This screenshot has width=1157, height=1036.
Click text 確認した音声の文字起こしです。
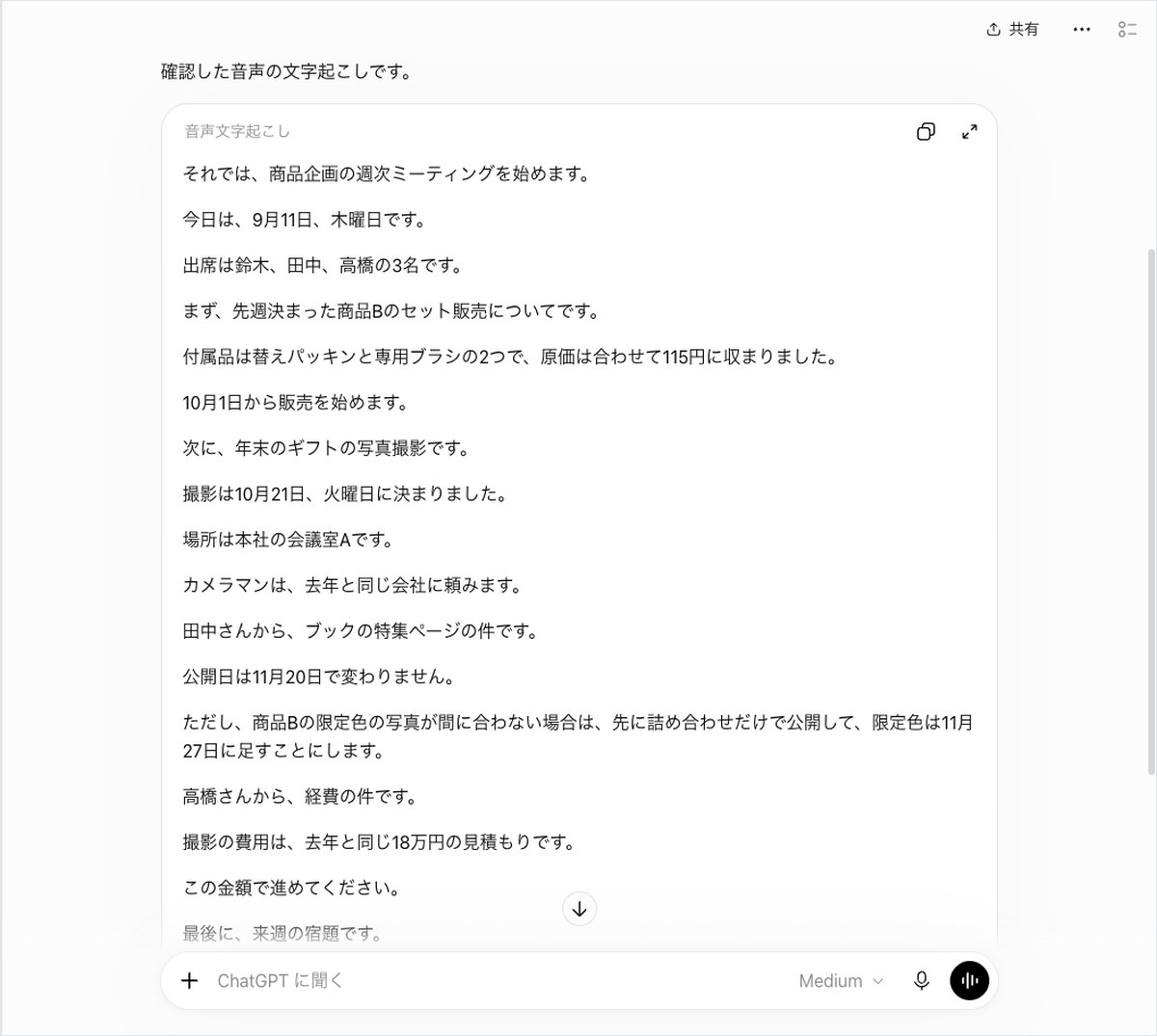click(x=286, y=71)
